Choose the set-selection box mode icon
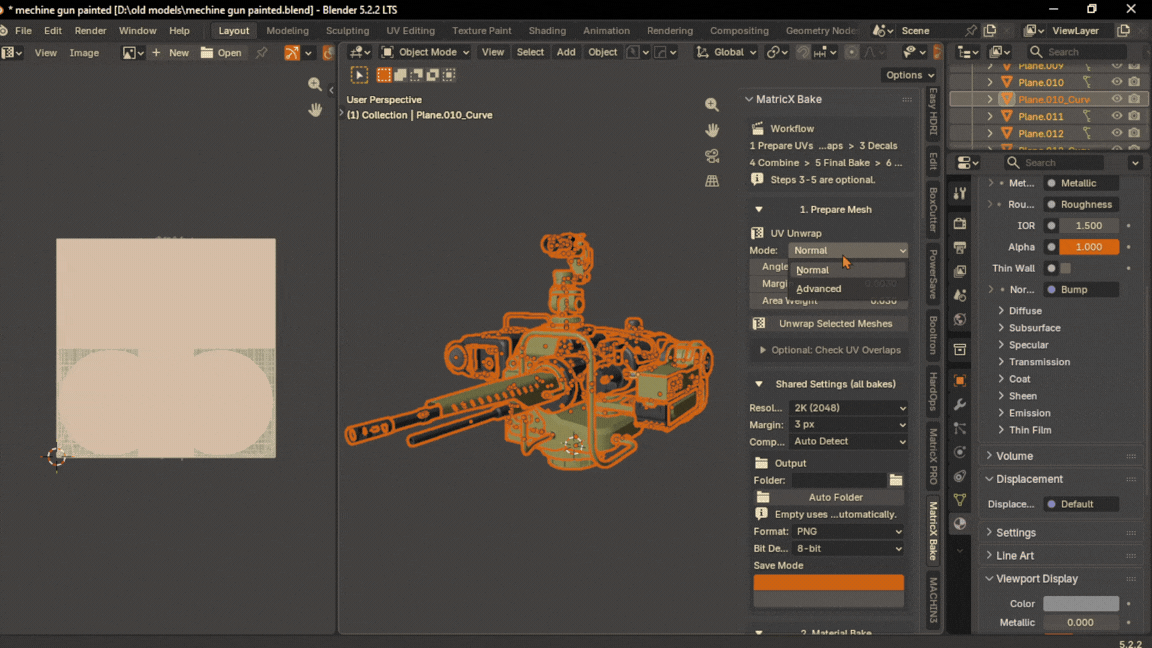Viewport: 1152px width, 648px height. coord(384,75)
